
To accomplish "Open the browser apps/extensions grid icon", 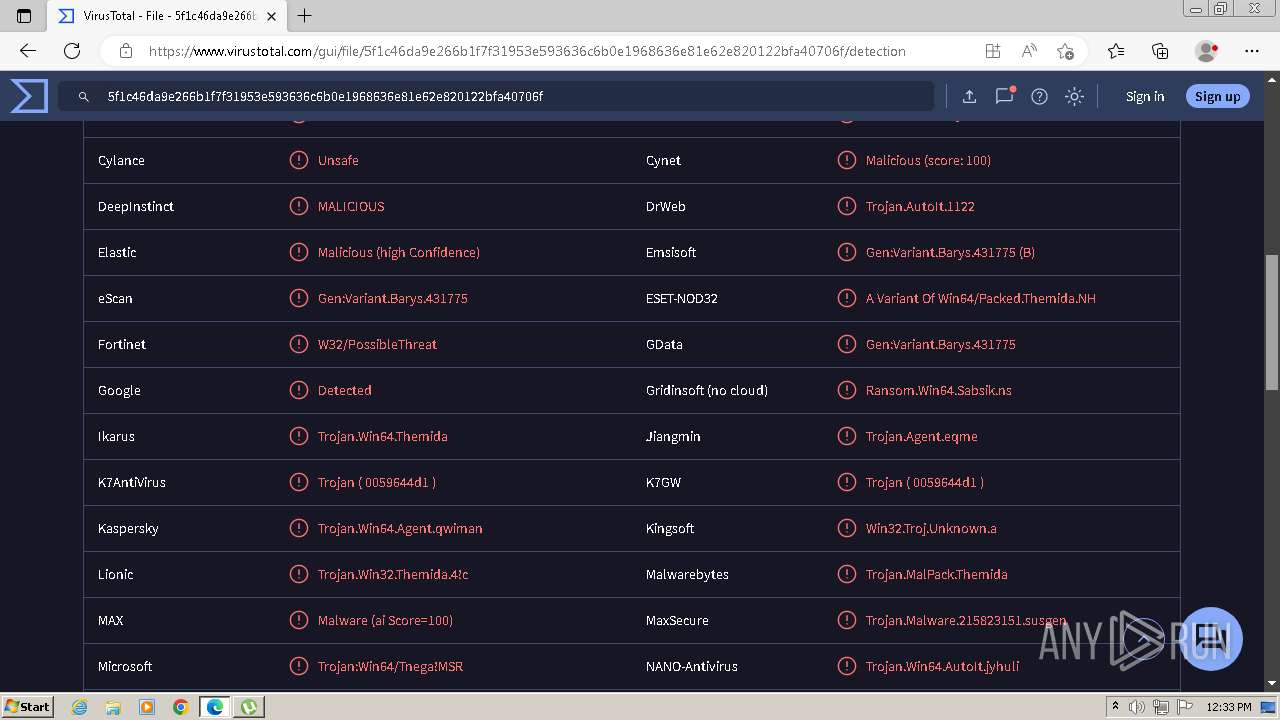I will [x=992, y=51].
